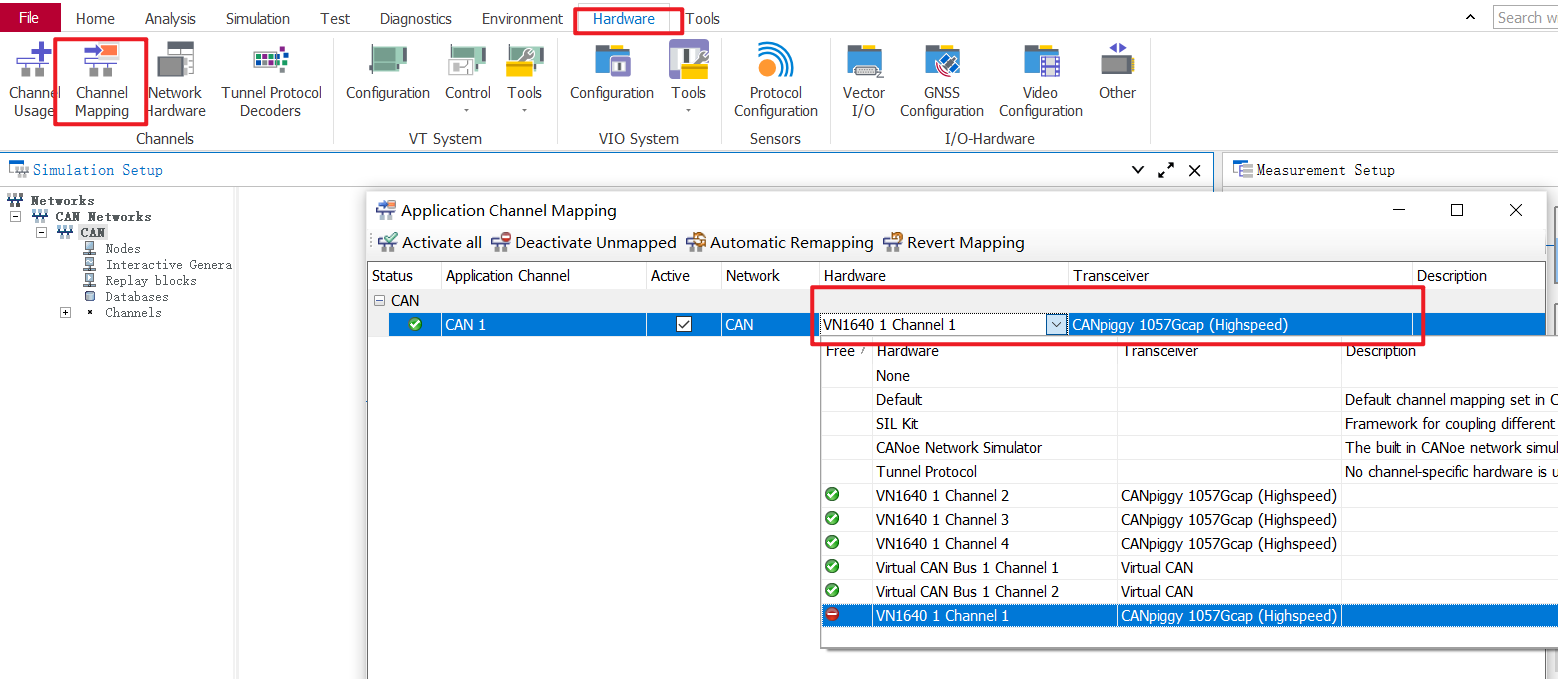Open Video Configuration
1558x679 pixels.
[x=1041, y=82]
